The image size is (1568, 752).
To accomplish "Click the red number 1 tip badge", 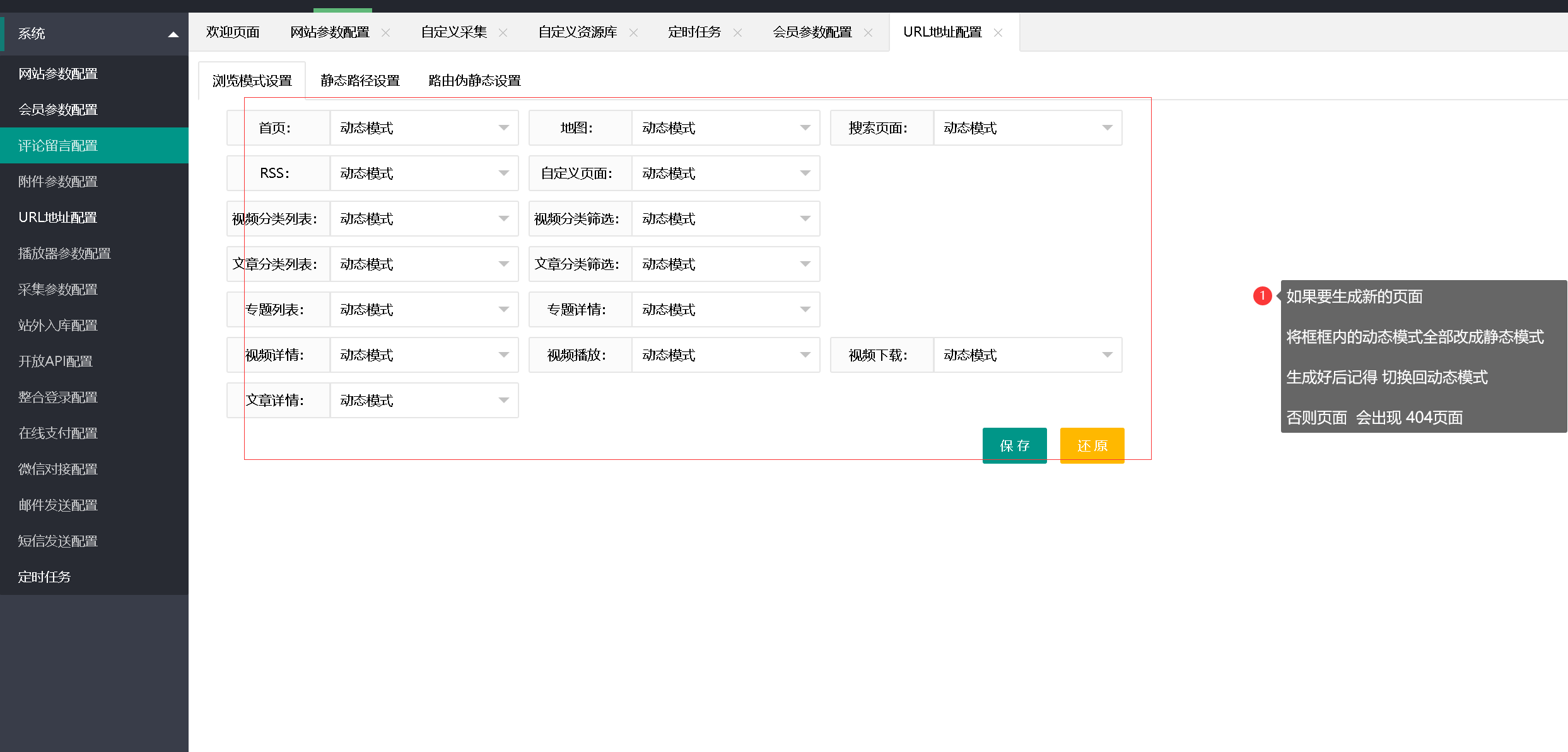I will (1262, 296).
